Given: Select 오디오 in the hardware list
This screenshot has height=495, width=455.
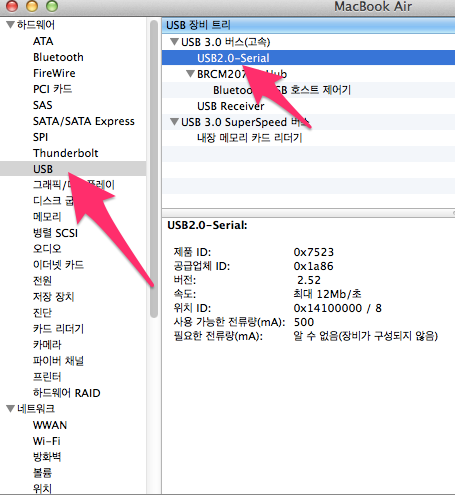Looking at the screenshot, I should tap(47, 249).
